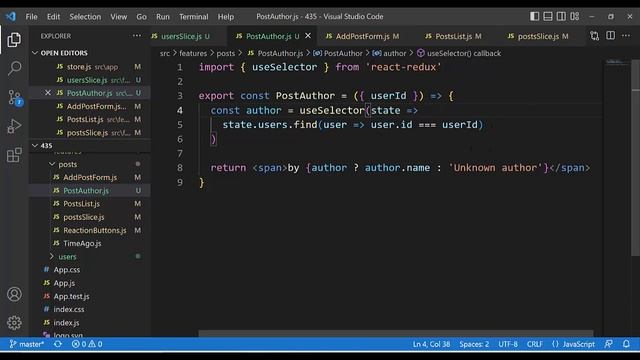640x360 pixels.
Task: Open TimeAgo.js file
Action: click(x=90, y=243)
